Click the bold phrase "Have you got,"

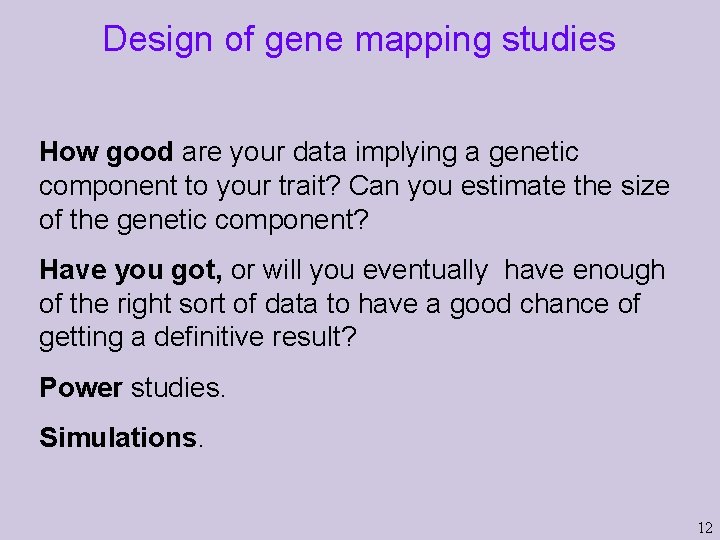(x=131, y=270)
